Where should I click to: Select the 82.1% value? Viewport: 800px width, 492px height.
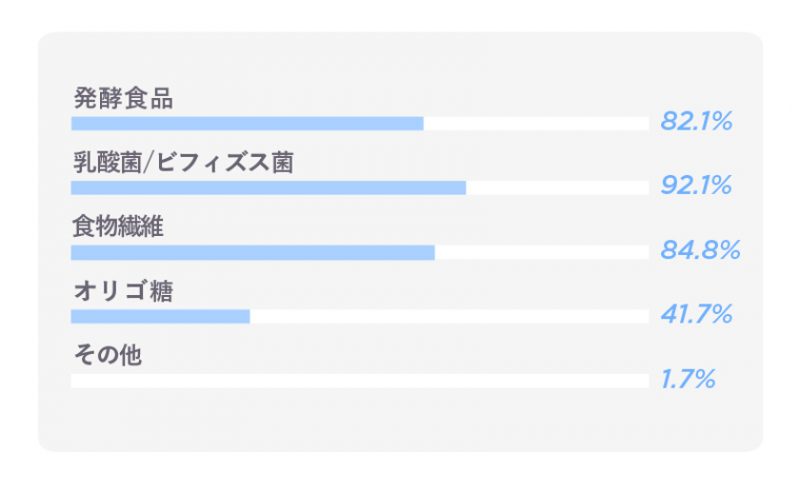[696, 121]
